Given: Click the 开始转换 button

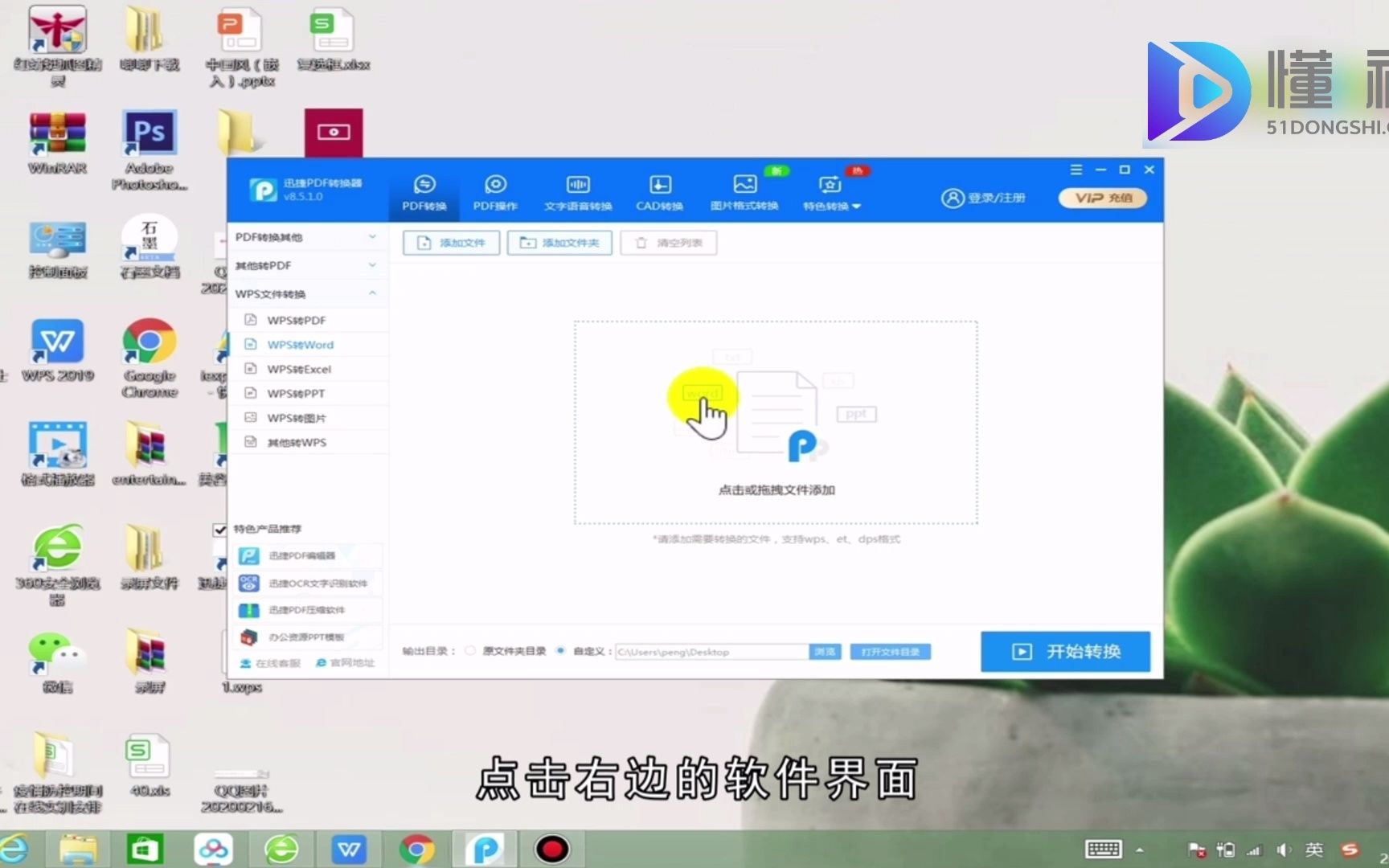Looking at the screenshot, I should [x=1064, y=652].
